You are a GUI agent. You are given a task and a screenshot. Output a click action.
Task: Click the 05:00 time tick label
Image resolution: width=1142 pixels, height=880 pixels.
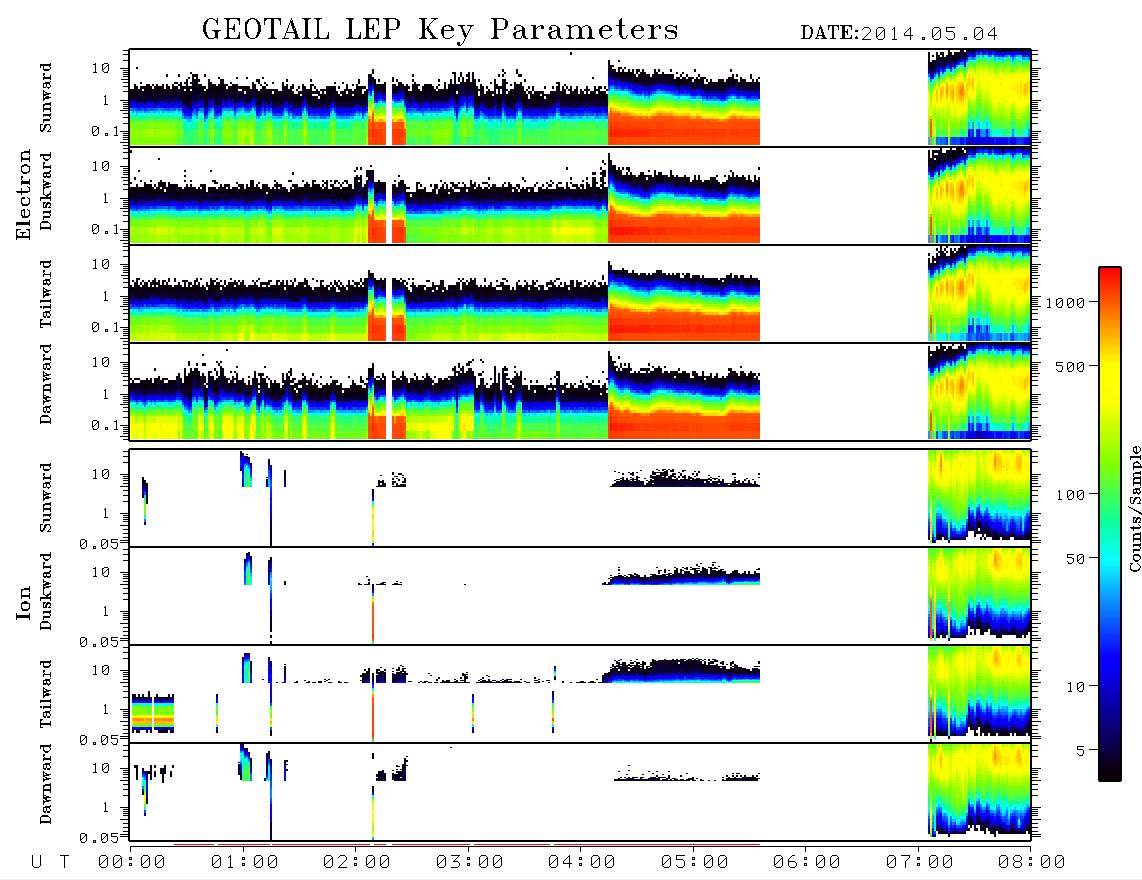(695, 863)
